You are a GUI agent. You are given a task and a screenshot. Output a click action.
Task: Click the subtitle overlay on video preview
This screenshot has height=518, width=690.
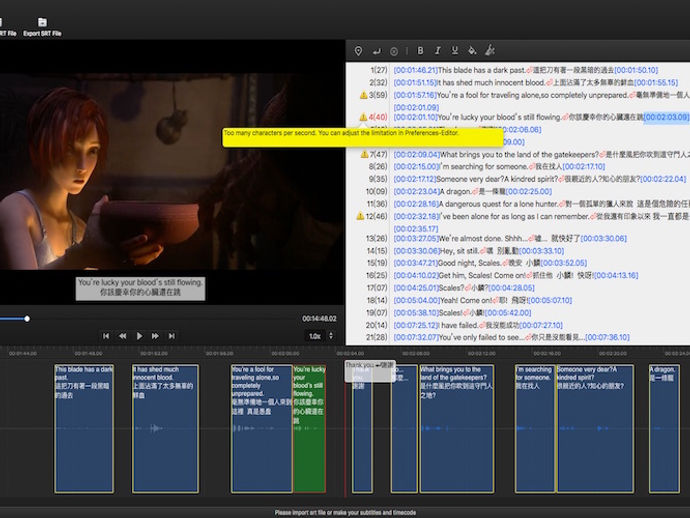pos(140,288)
